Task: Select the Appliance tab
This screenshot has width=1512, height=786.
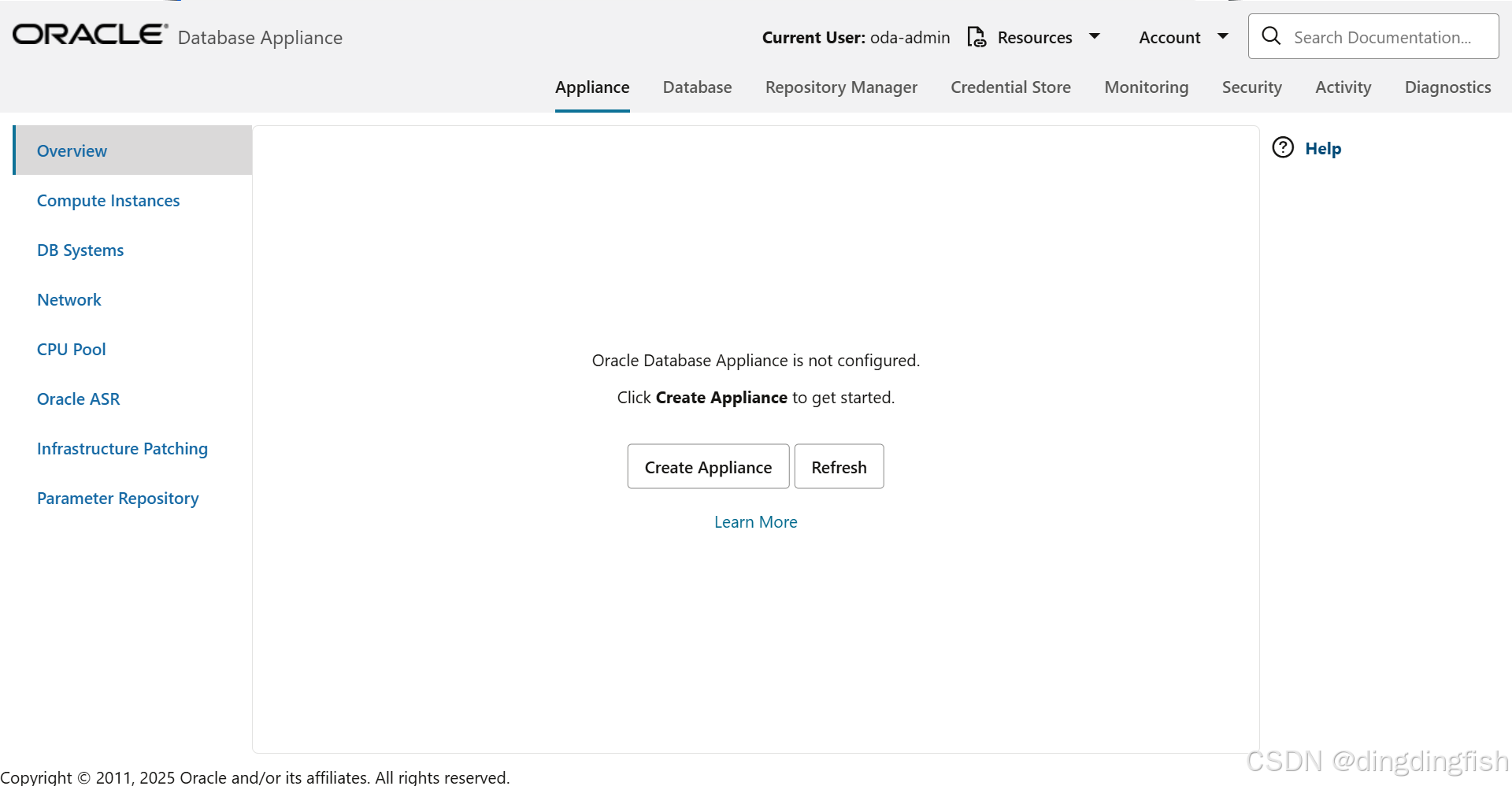Action: pos(592,87)
